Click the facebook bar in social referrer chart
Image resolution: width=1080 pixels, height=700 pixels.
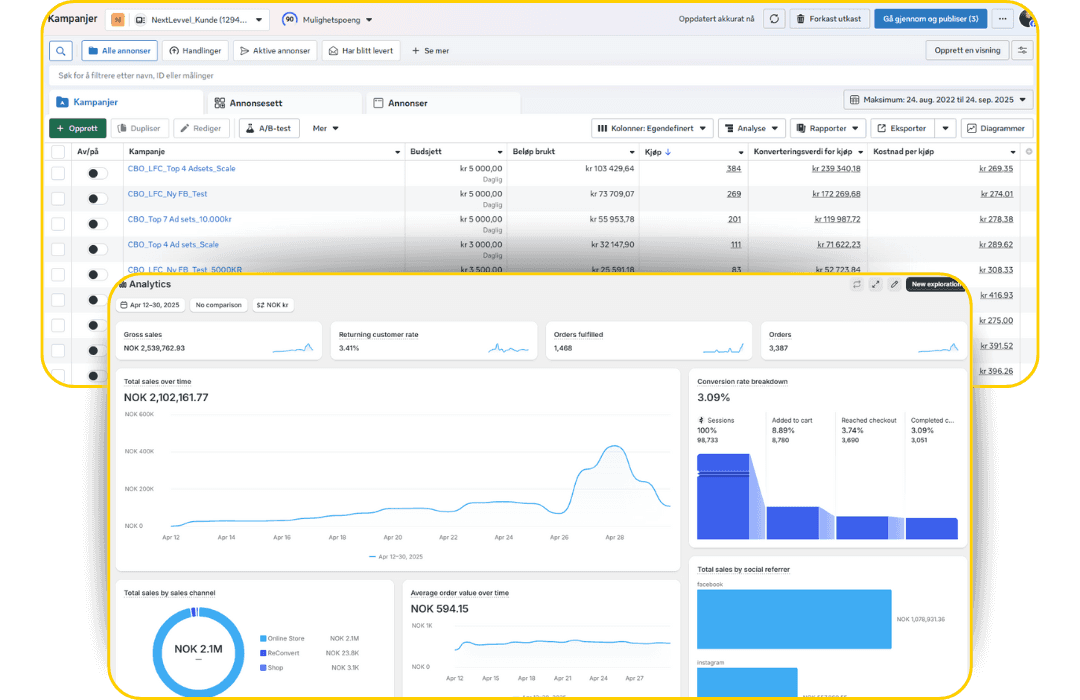click(x=793, y=619)
